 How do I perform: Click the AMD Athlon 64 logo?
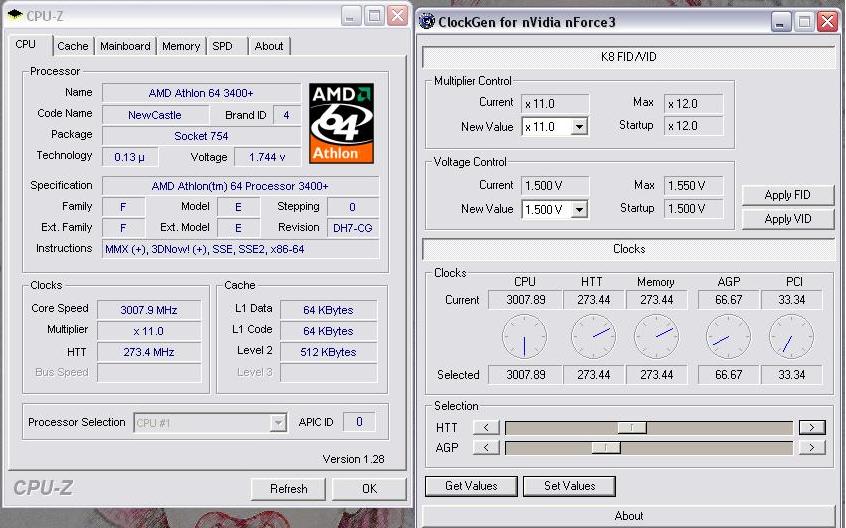[x=342, y=124]
